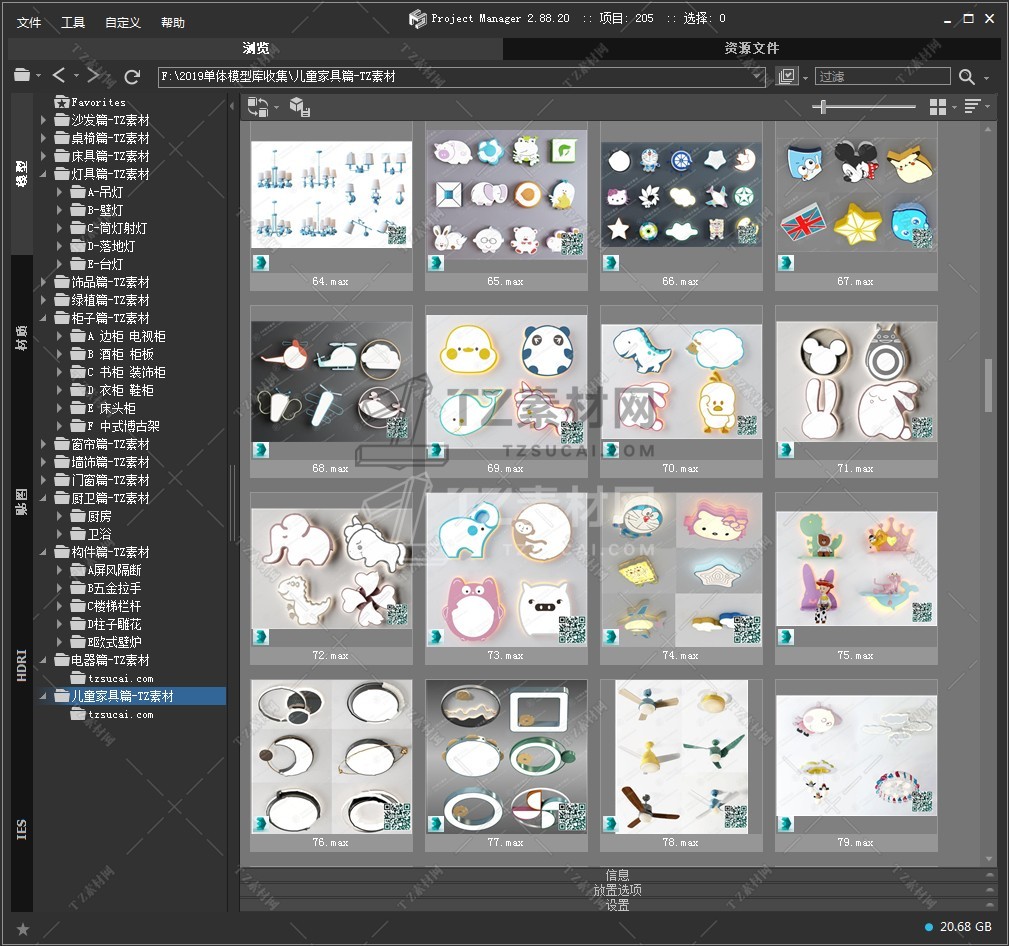Expand the 设置 panel
Image resolution: width=1009 pixels, height=946 pixels.
coord(618,905)
